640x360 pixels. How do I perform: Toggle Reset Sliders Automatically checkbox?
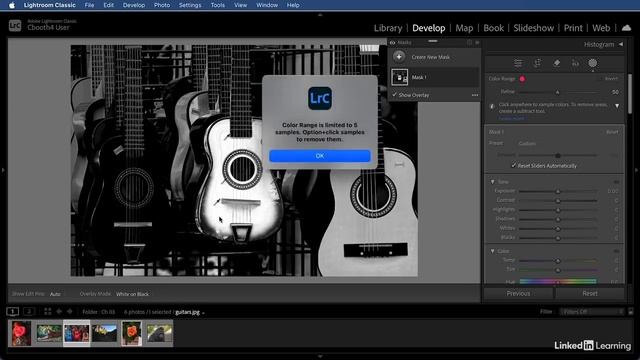pyautogui.click(x=513, y=166)
